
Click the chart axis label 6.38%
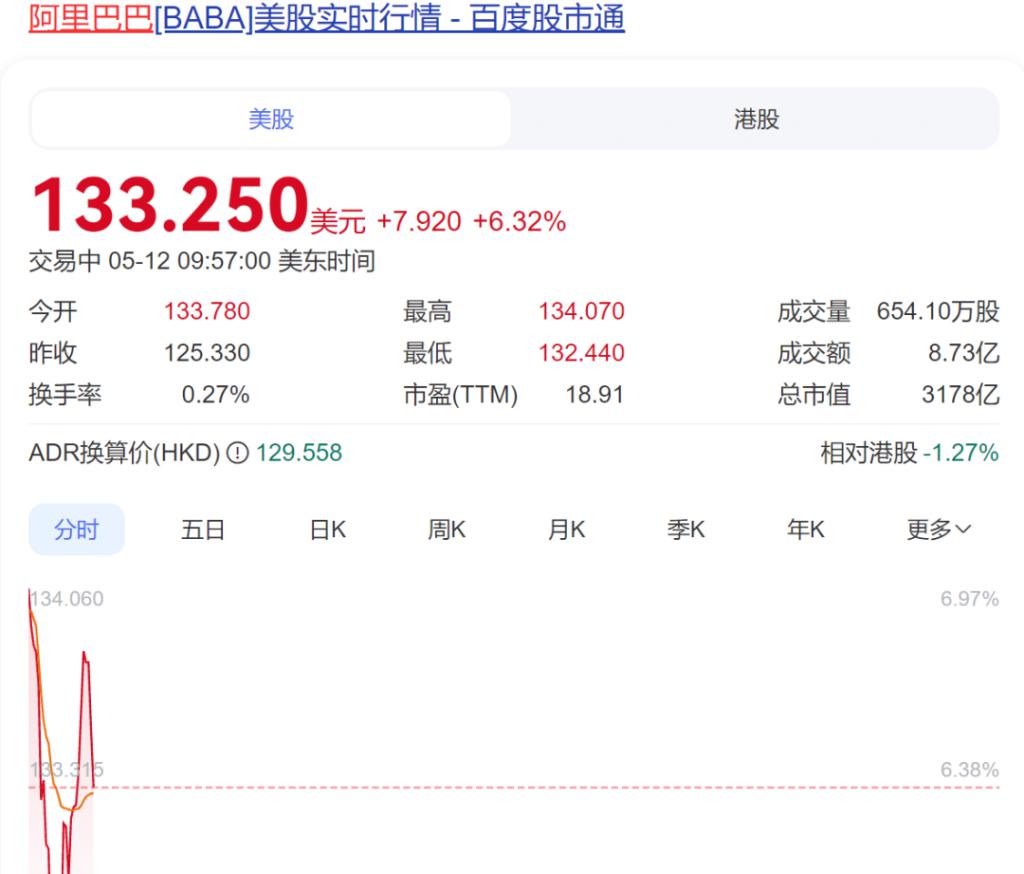970,770
